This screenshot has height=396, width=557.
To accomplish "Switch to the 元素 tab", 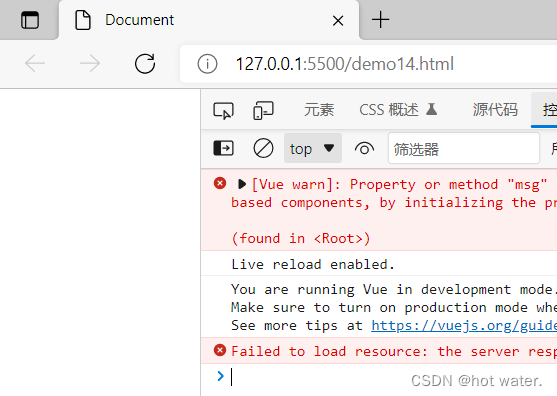I will [x=319, y=110].
